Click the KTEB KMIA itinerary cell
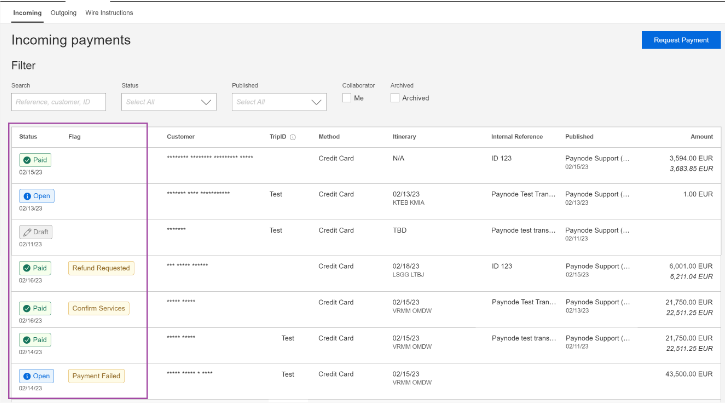The height and width of the screenshot is (403, 726). point(408,203)
